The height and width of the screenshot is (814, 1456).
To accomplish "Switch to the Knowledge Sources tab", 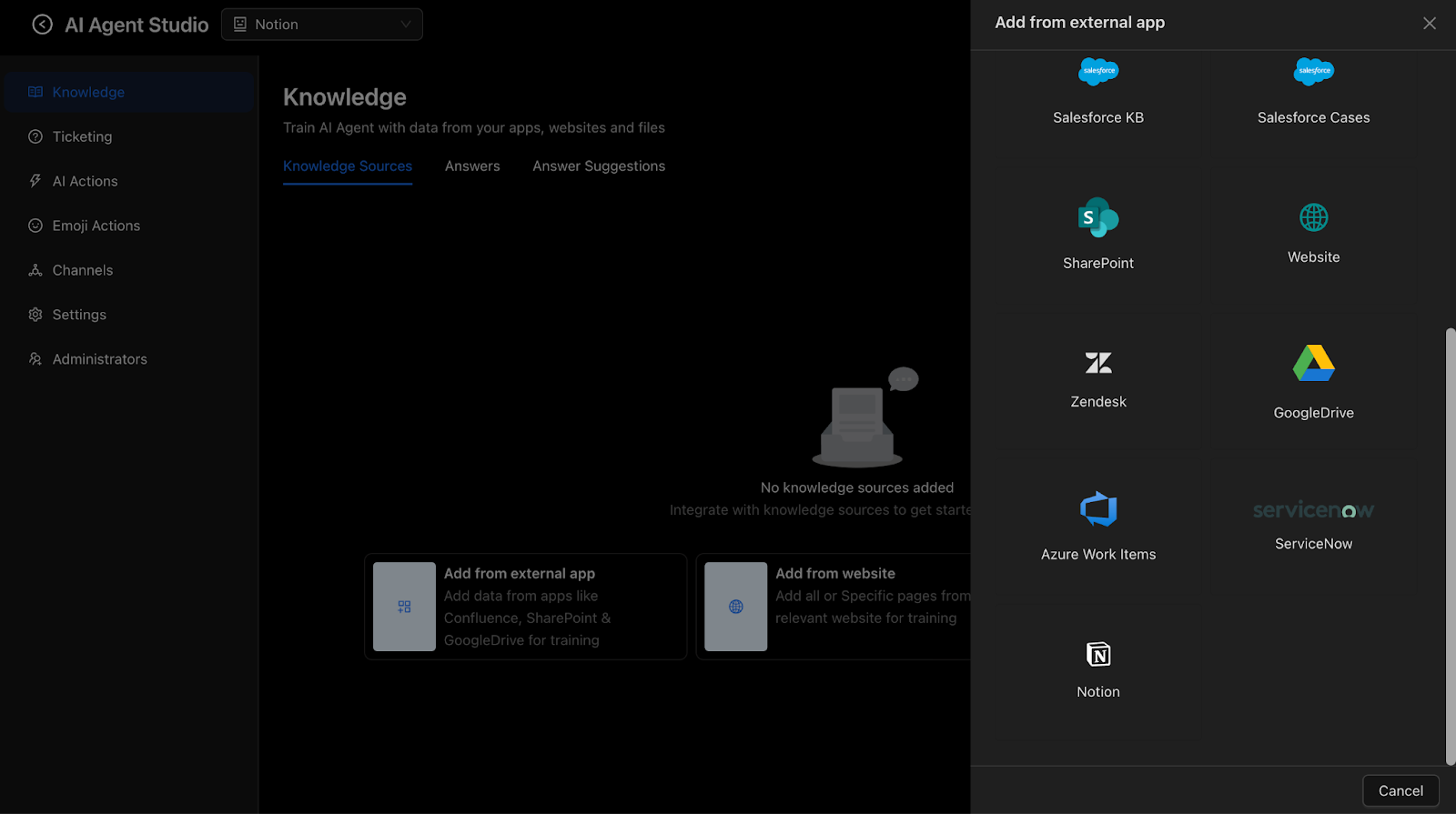I will (x=348, y=166).
